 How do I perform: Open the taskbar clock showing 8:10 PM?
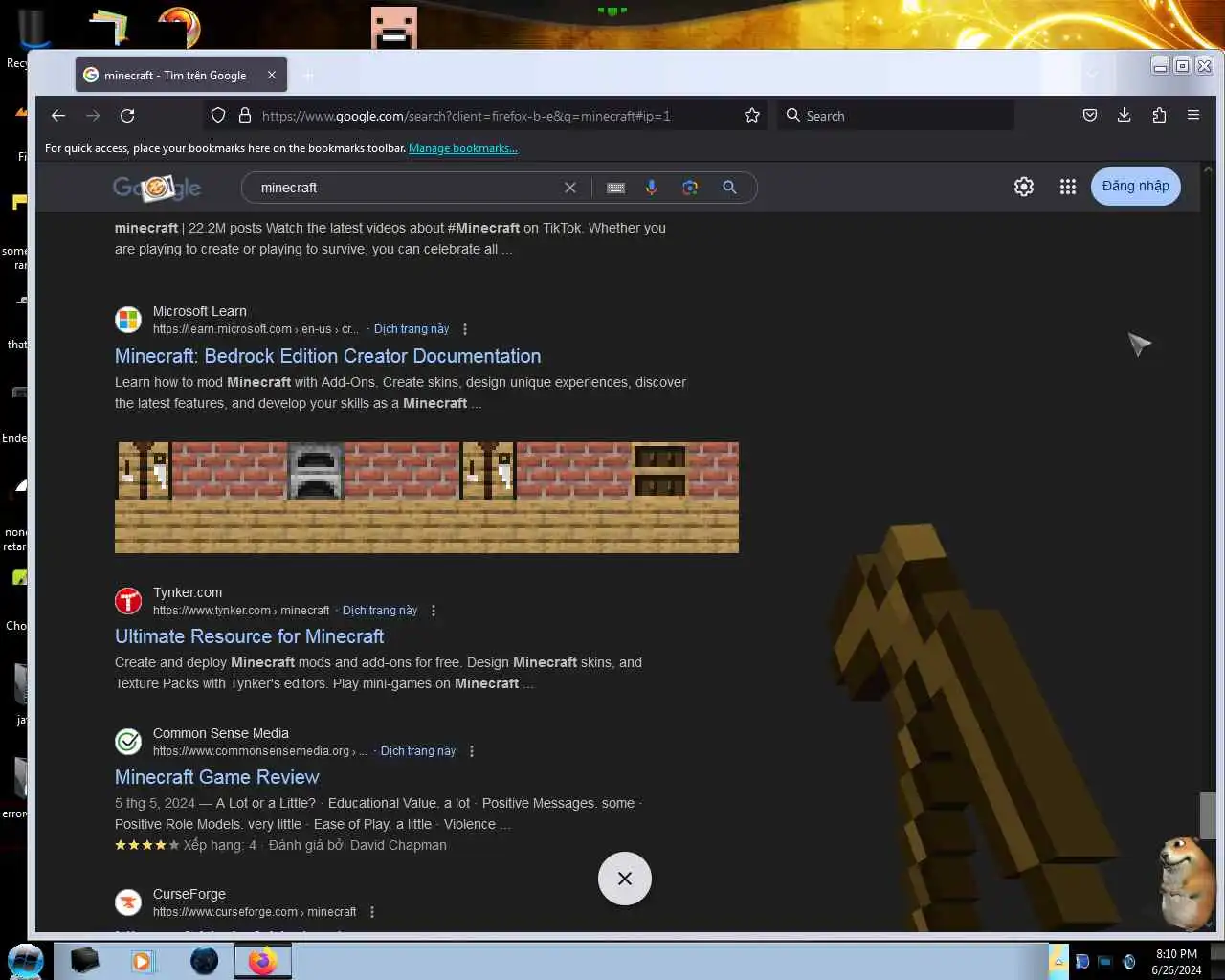1176,962
